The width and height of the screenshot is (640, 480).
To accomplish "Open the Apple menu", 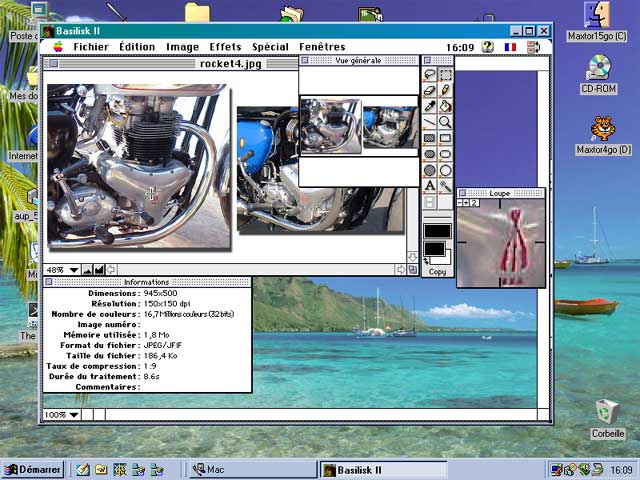I will pyautogui.click(x=58, y=47).
